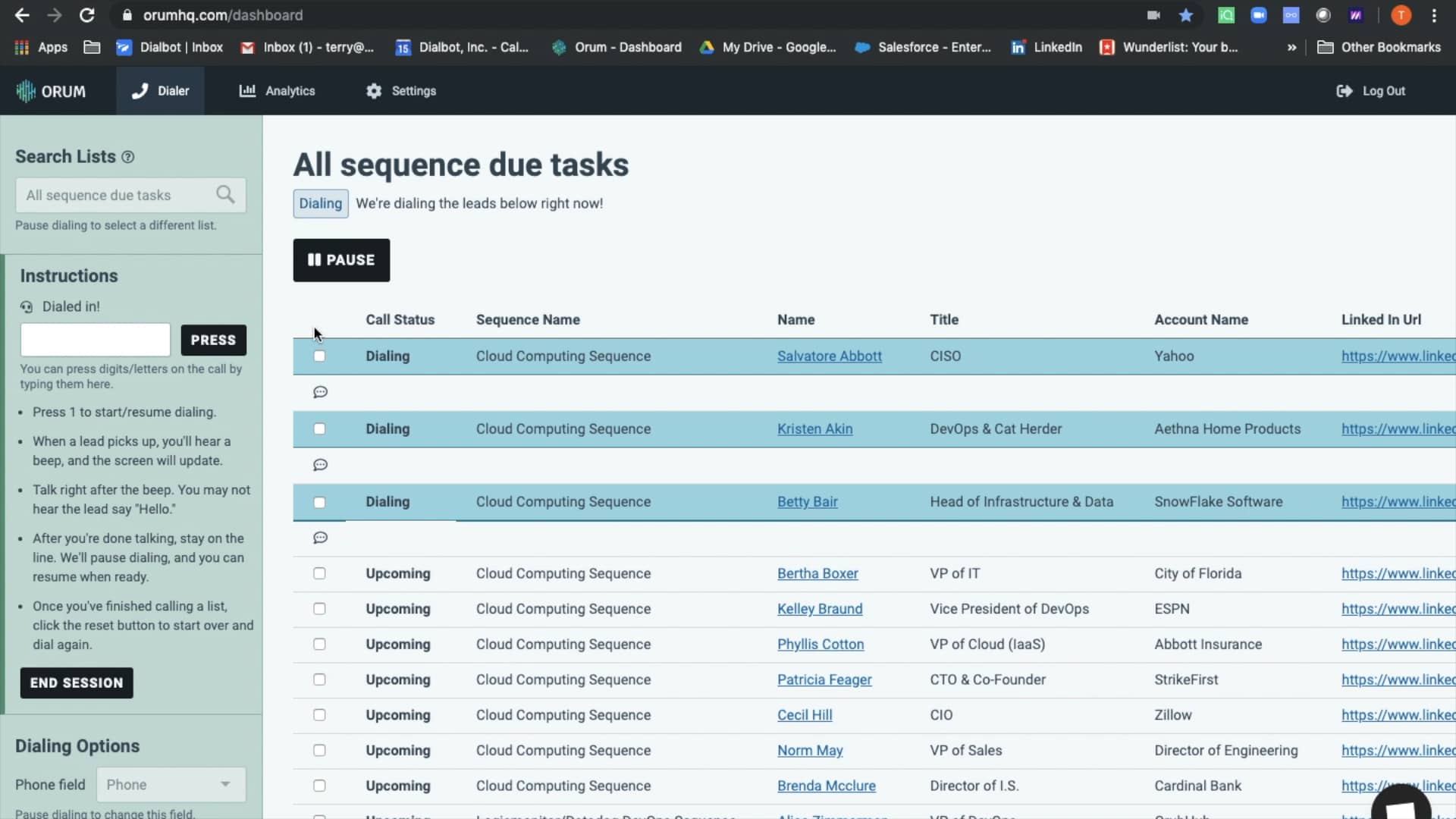Switch to the Analytics tab

(277, 91)
